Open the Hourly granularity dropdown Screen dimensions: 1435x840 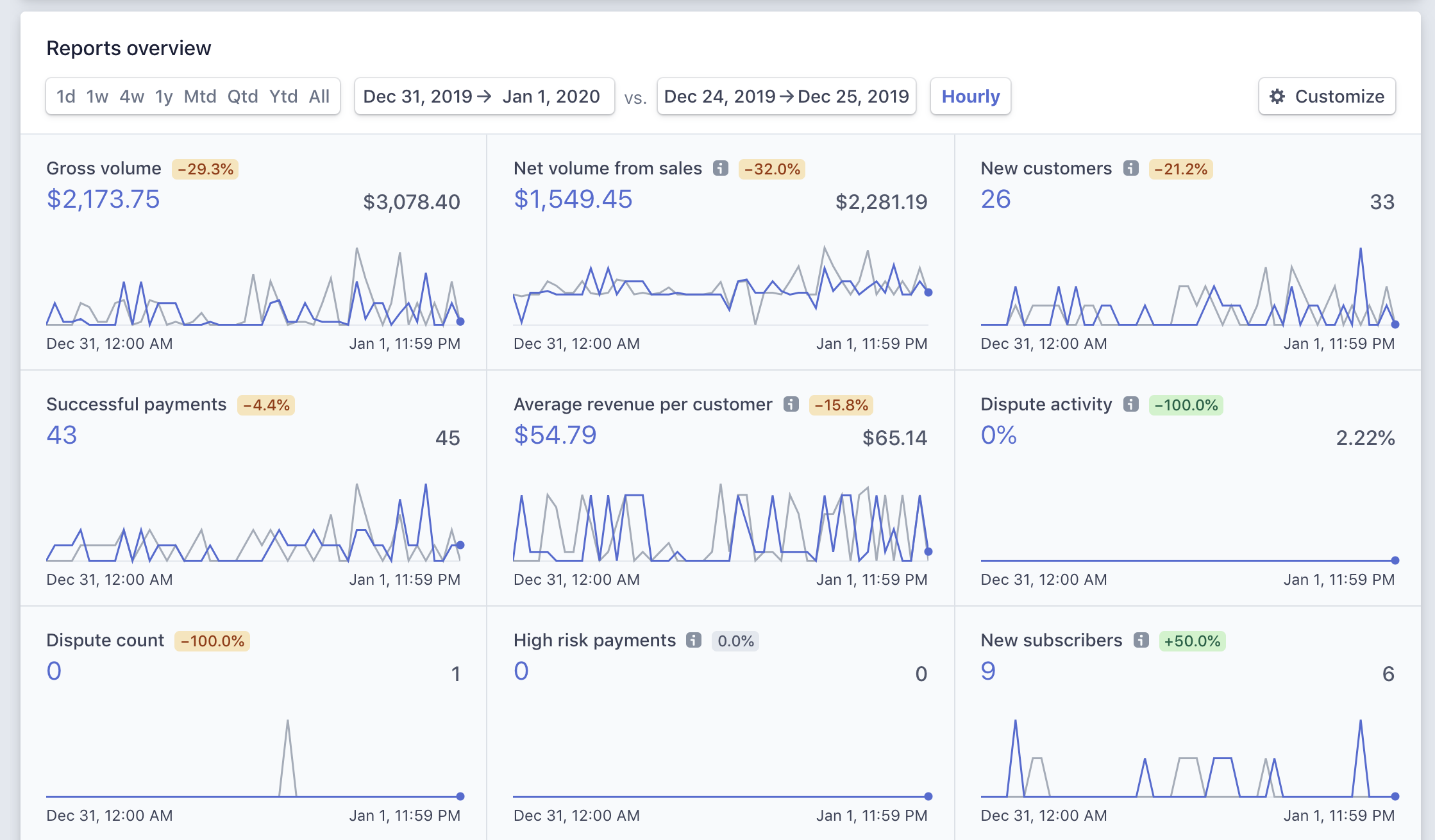970,97
